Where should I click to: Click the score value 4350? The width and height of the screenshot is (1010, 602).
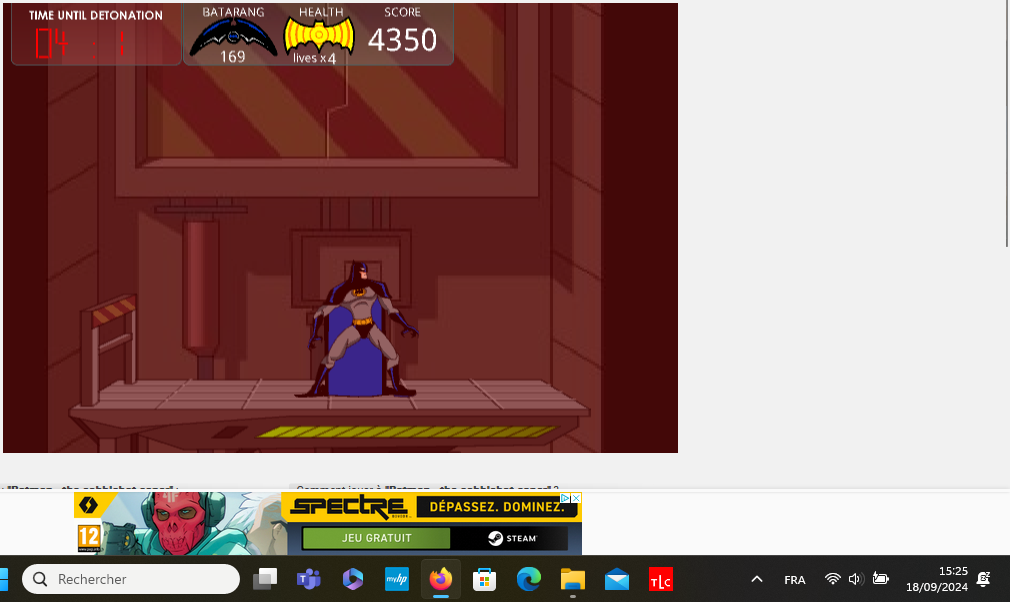pos(402,40)
